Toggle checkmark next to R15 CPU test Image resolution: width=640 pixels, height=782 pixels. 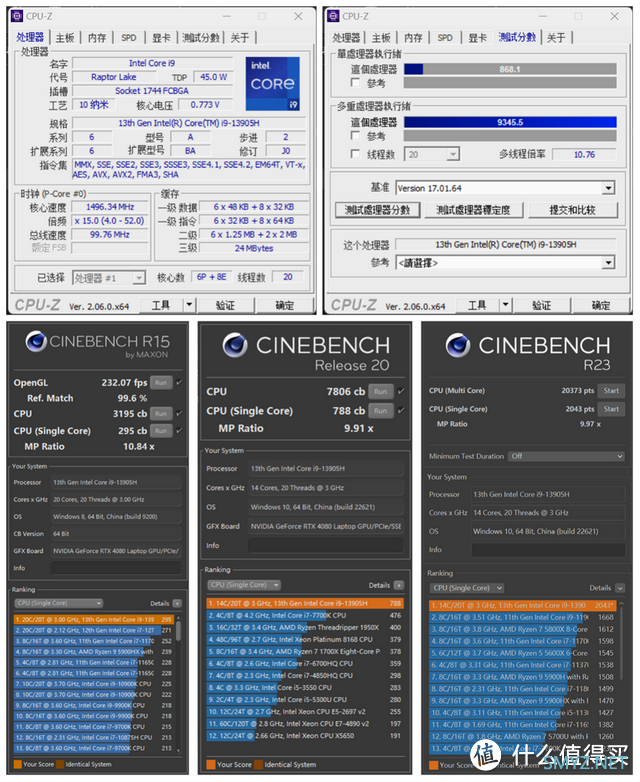point(179,413)
